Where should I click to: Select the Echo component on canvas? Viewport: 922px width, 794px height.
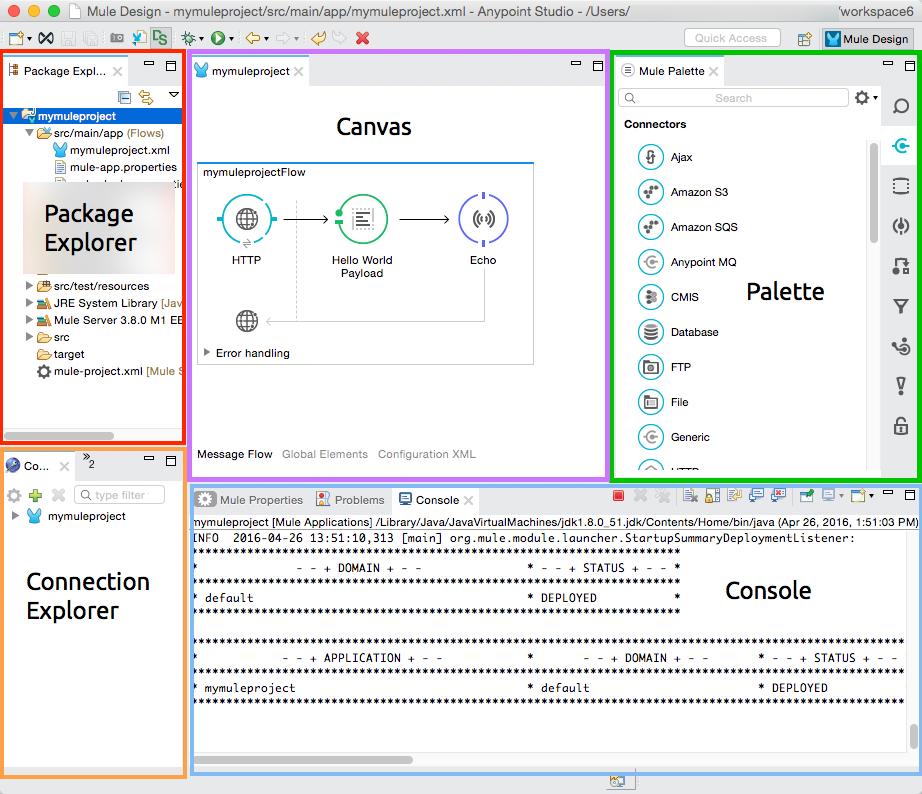click(x=483, y=219)
